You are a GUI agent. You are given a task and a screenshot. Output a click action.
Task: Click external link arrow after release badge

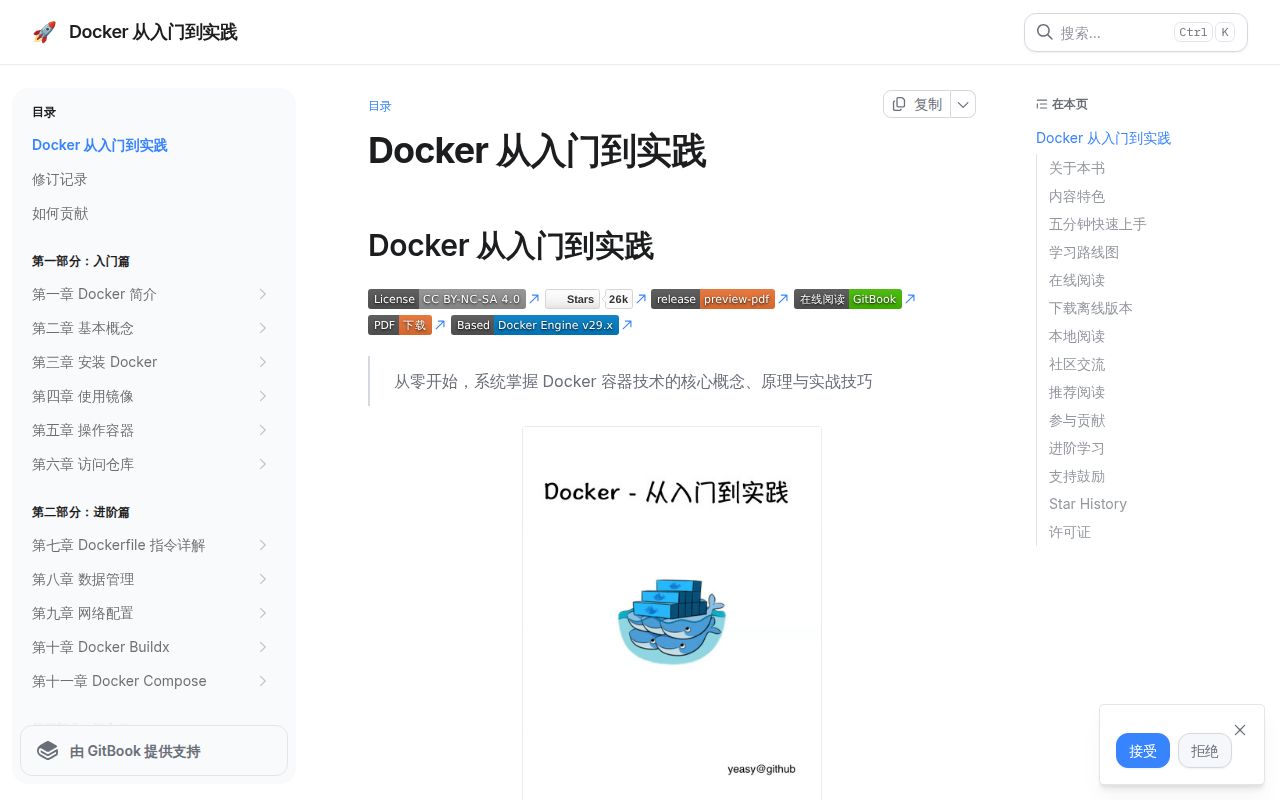783,298
